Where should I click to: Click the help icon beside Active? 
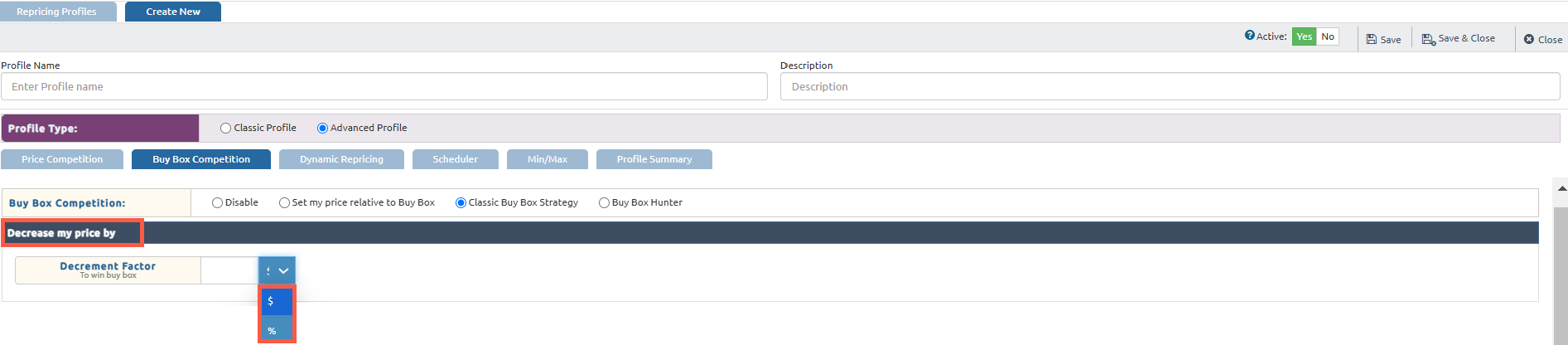(x=1249, y=36)
